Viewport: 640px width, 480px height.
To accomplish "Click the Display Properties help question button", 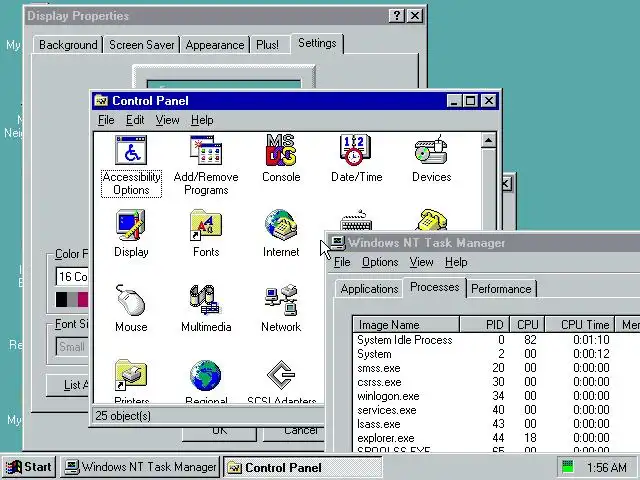I will (396, 16).
